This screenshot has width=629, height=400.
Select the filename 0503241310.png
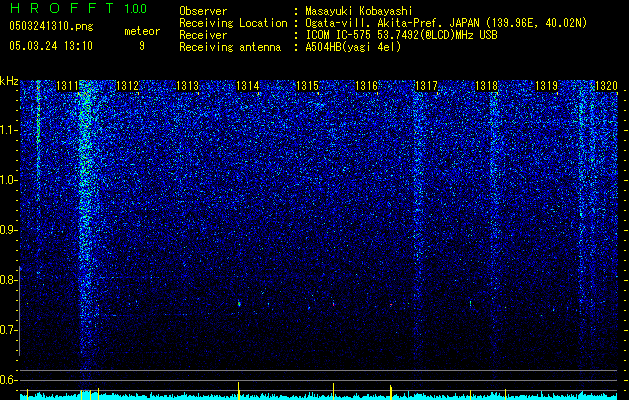tap(51, 26)
